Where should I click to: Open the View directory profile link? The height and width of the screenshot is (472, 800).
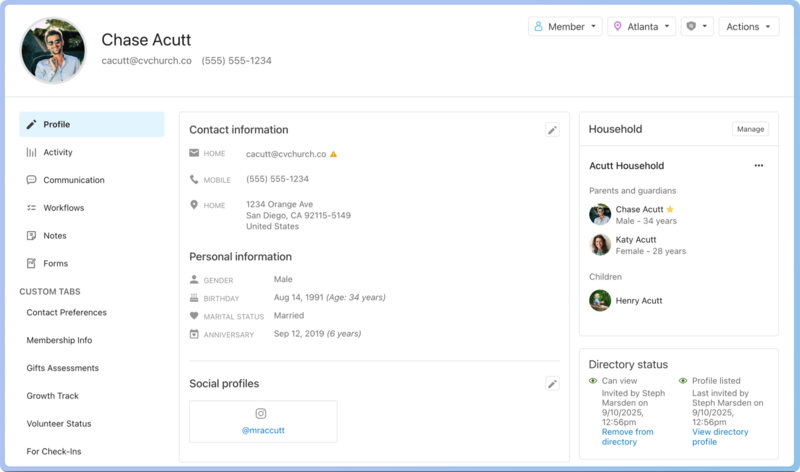(x=720, y=436)
